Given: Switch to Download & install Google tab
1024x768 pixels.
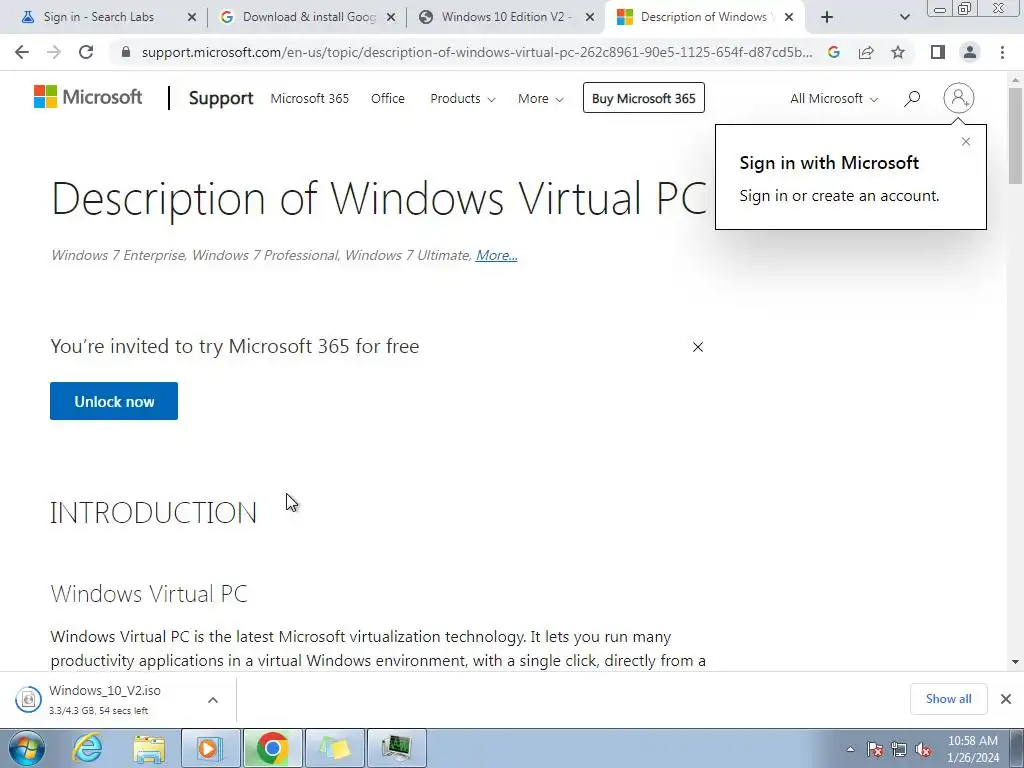Looking at the screenshot, I should [309, 18].
